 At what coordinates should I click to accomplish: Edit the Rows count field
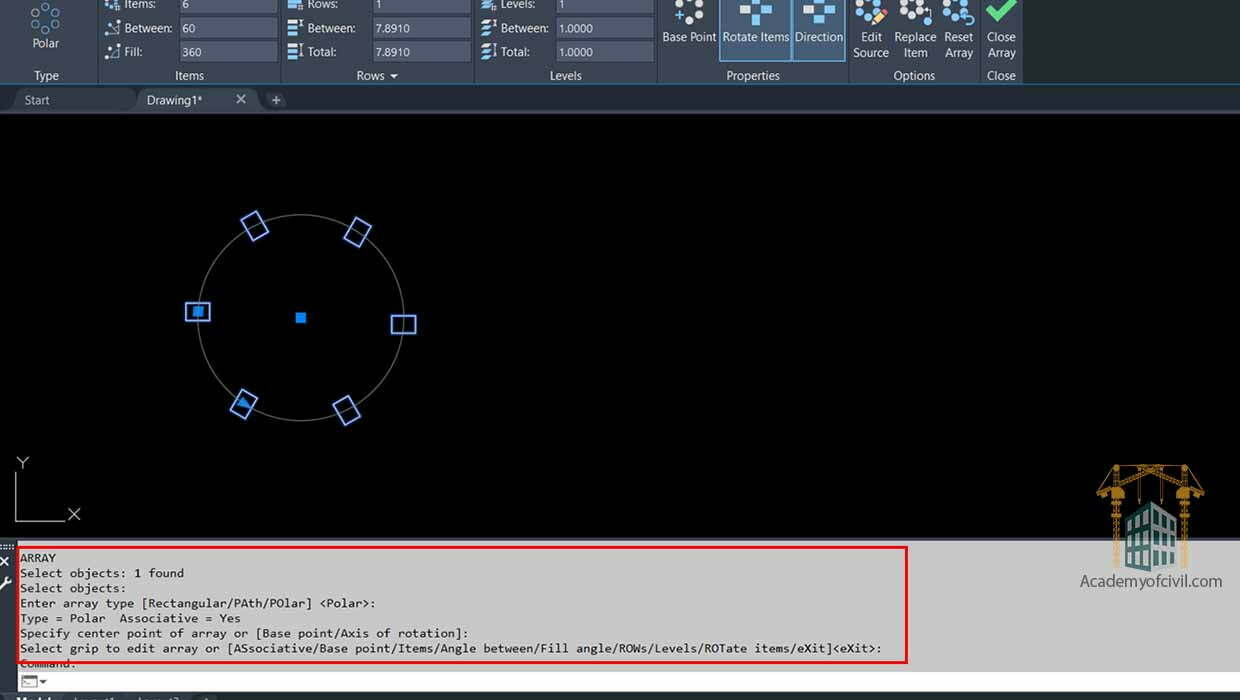pyautogui.click(x=421, y=5)
